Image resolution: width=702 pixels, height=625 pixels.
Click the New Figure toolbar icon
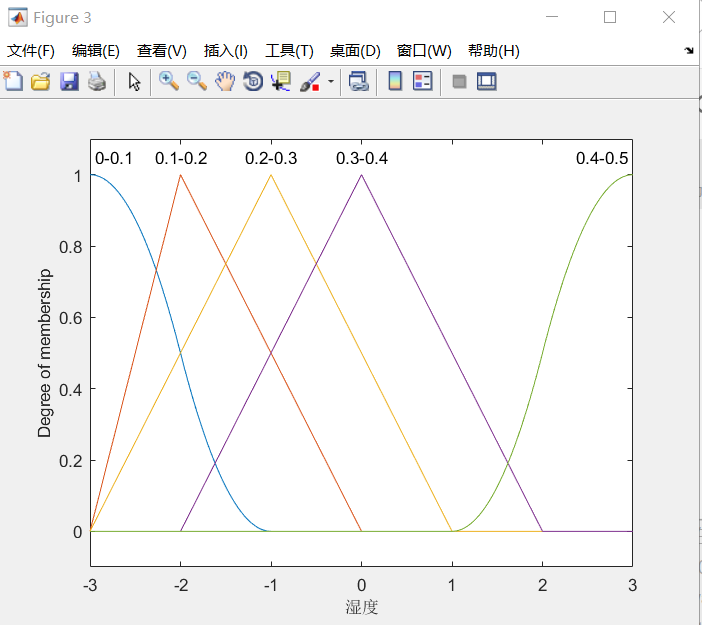[13, 81]
